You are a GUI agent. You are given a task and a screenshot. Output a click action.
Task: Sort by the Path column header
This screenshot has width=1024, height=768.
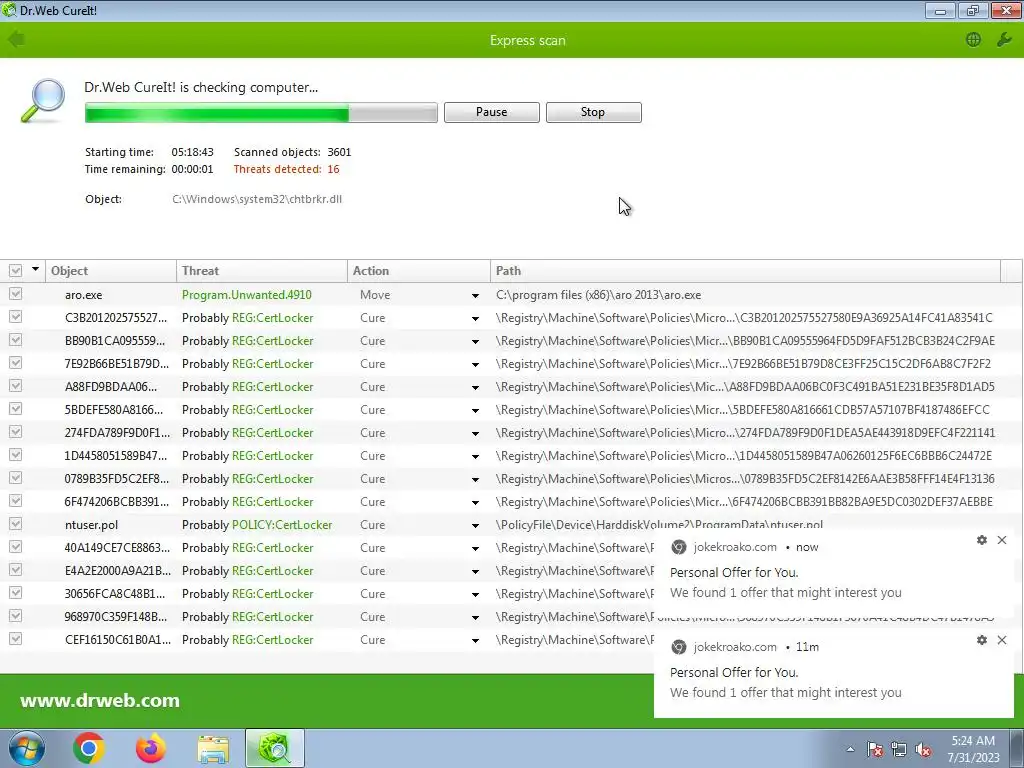click(x=745, y=270)
